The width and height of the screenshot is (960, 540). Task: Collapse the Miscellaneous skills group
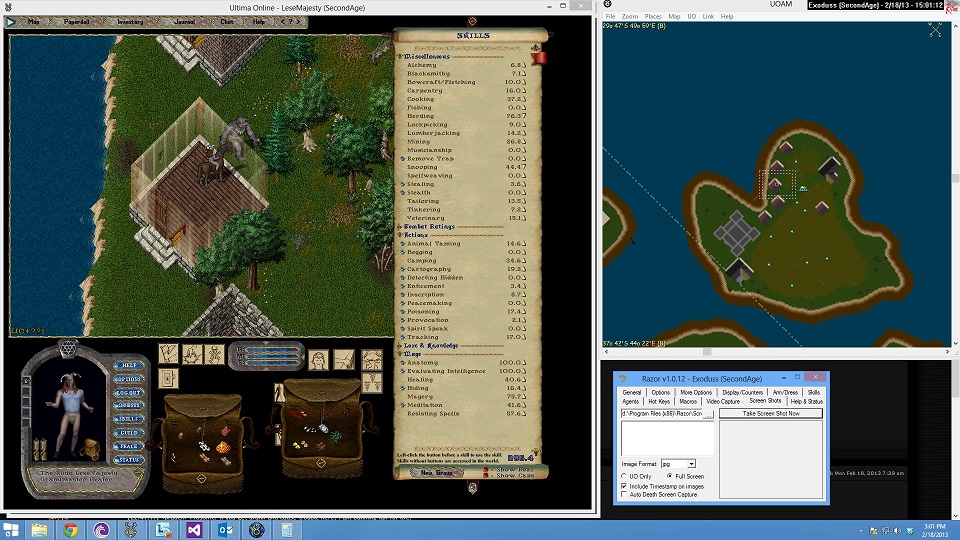click(400, 57)
